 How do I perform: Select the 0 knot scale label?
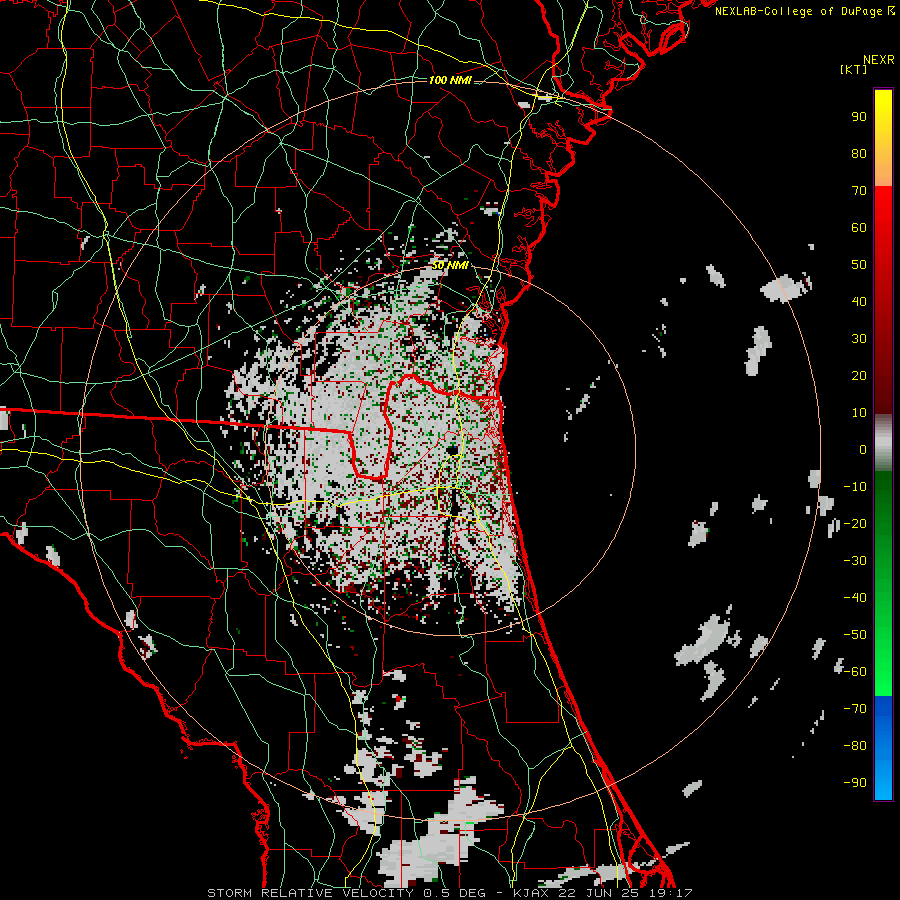click(863, 450)
